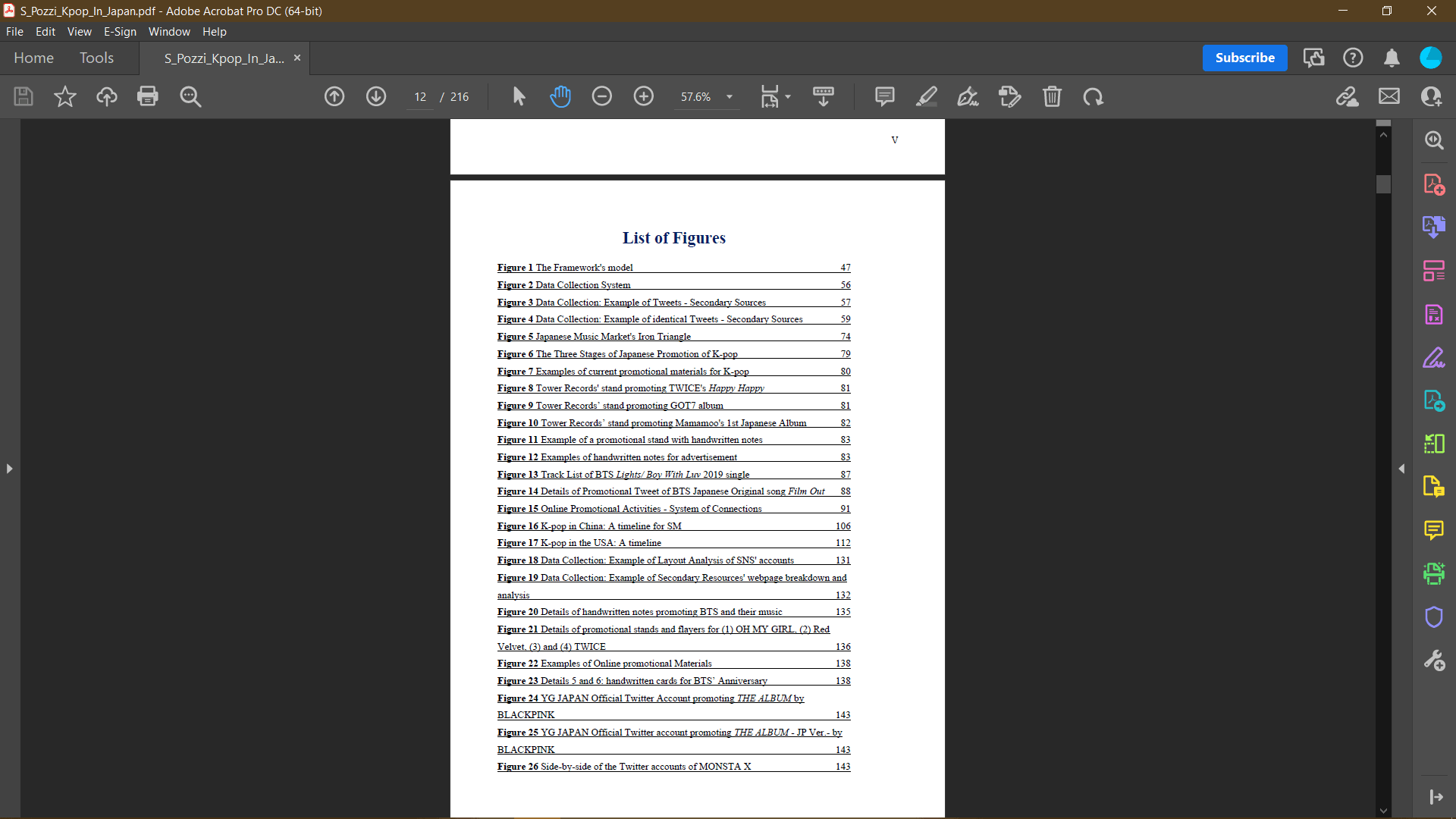Click the page number field showing 12
Screen dimensions: 1456x819
tap(420, 97)
